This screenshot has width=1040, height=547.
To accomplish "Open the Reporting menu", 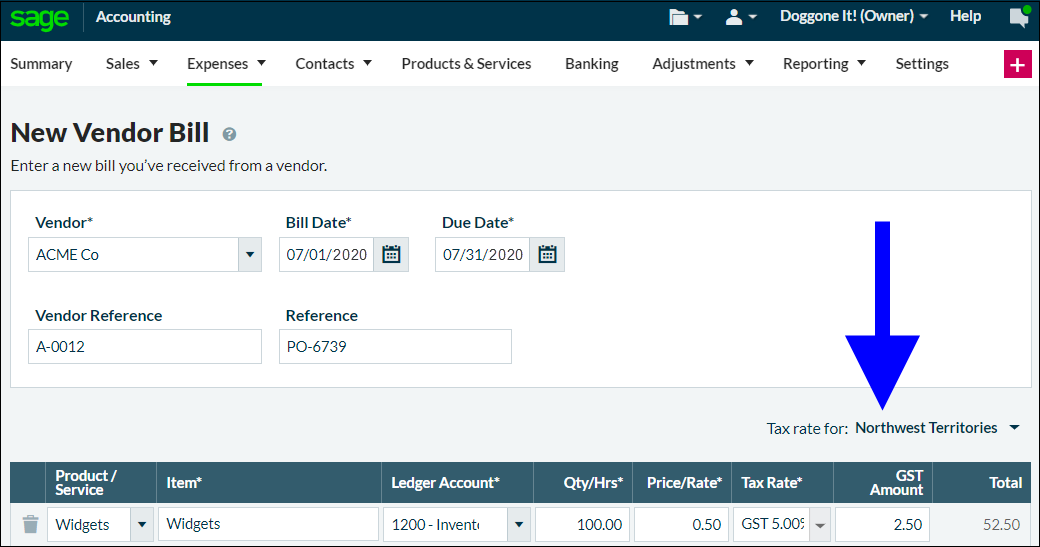I will coord(823,64).
